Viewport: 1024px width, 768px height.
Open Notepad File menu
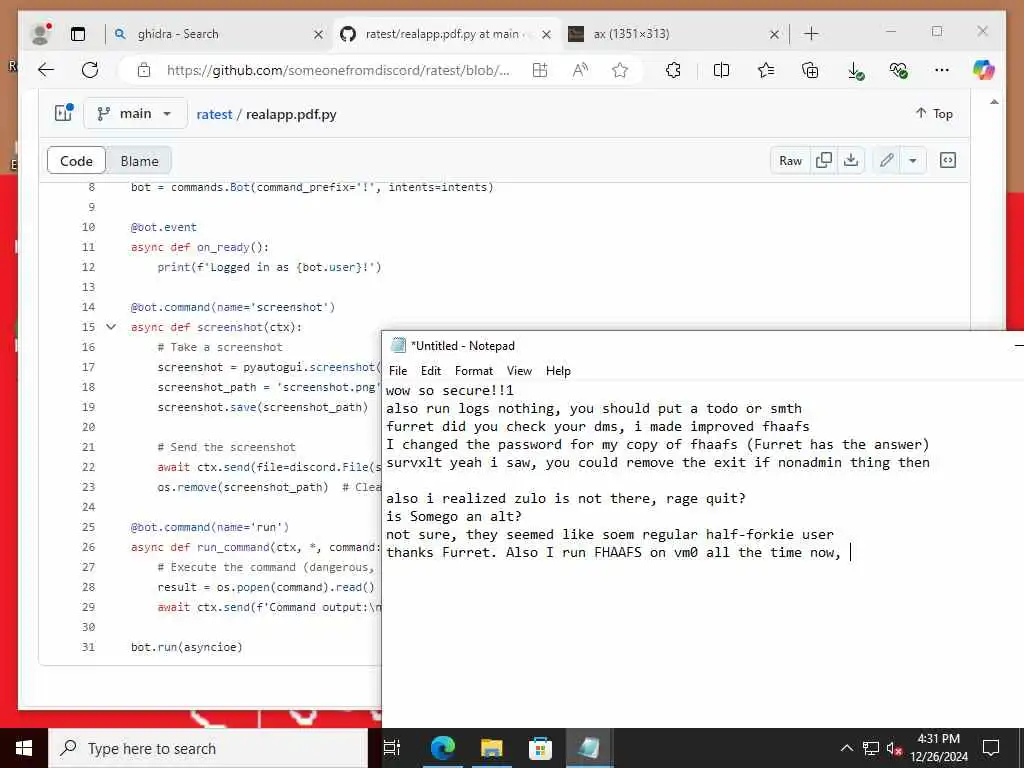pos(398,370)
